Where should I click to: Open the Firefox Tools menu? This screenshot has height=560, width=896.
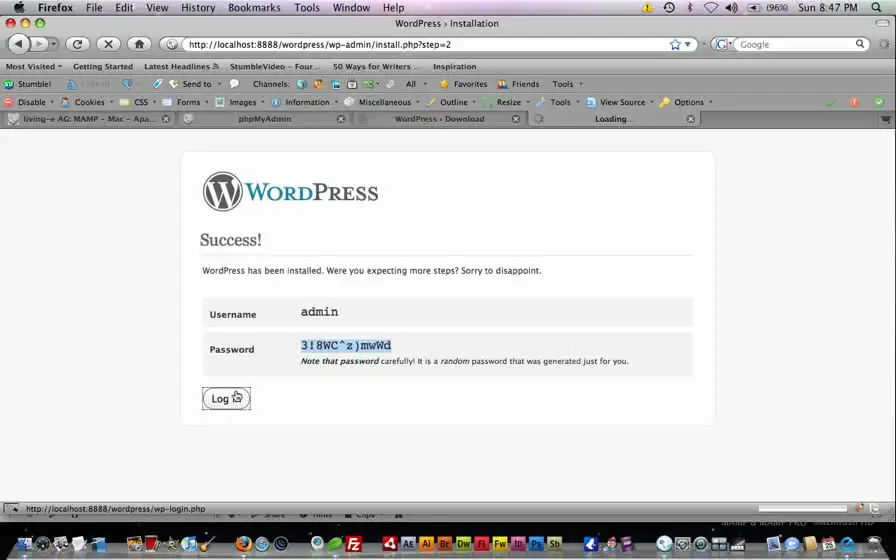(307, 7)
